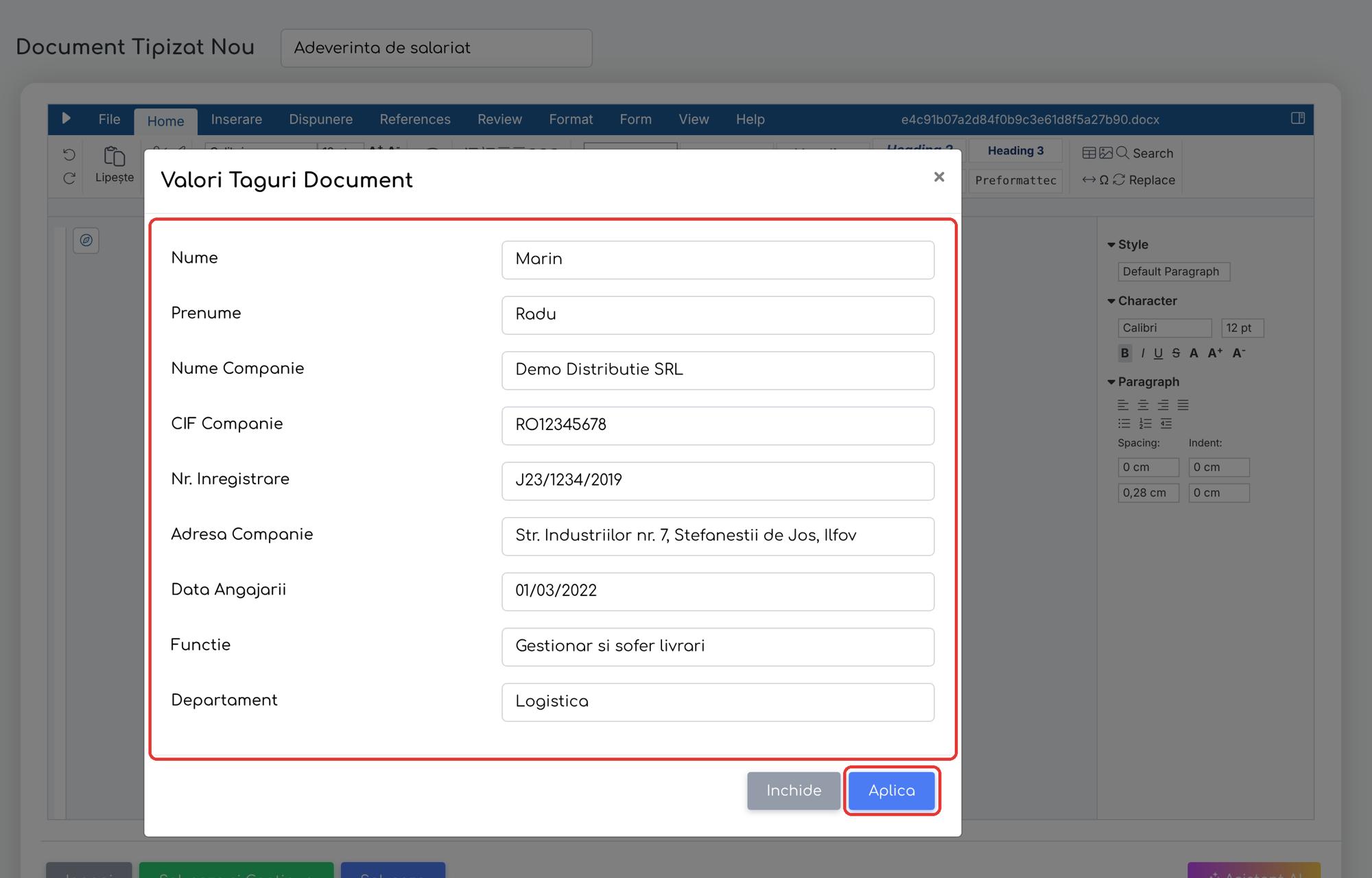The image size is (1372, 878).
Task: Toggle Strikethrough in the Character panel
Action: (x=1176, y=353)
